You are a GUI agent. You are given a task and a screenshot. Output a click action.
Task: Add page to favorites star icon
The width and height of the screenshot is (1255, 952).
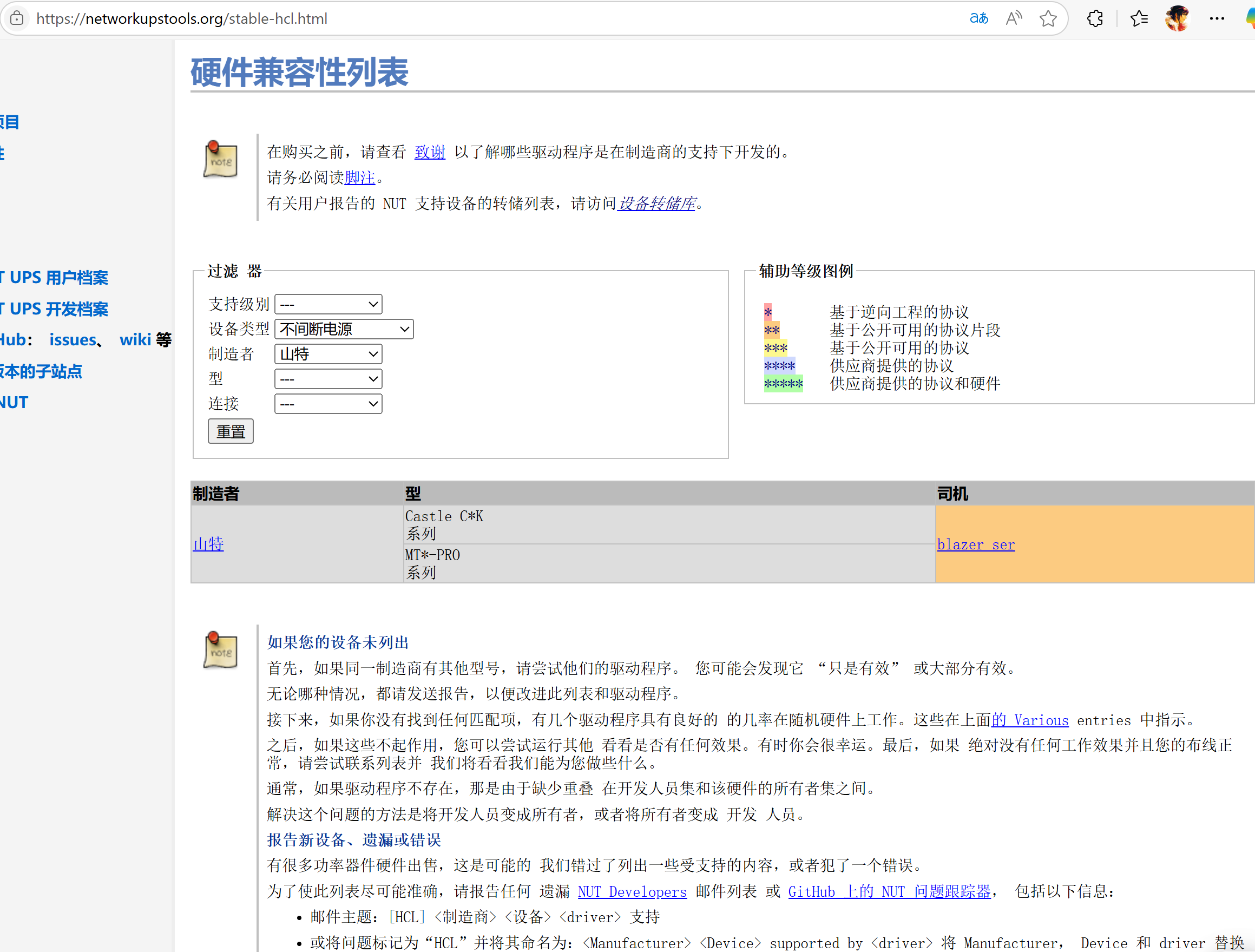pyautogui.click(x=1048, y=19)
